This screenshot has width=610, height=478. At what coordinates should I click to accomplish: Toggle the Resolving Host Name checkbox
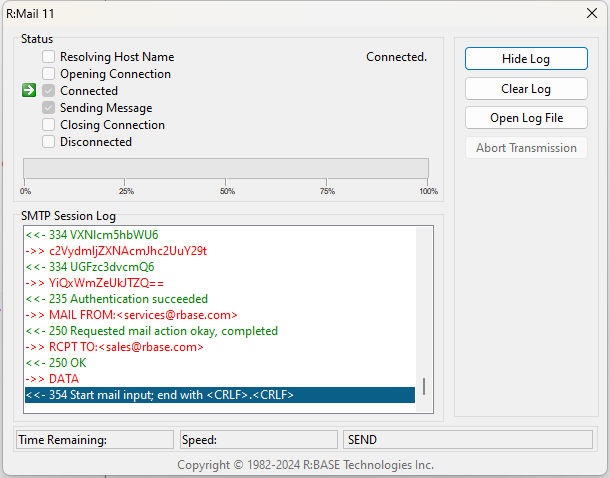[x=48, y=56]
